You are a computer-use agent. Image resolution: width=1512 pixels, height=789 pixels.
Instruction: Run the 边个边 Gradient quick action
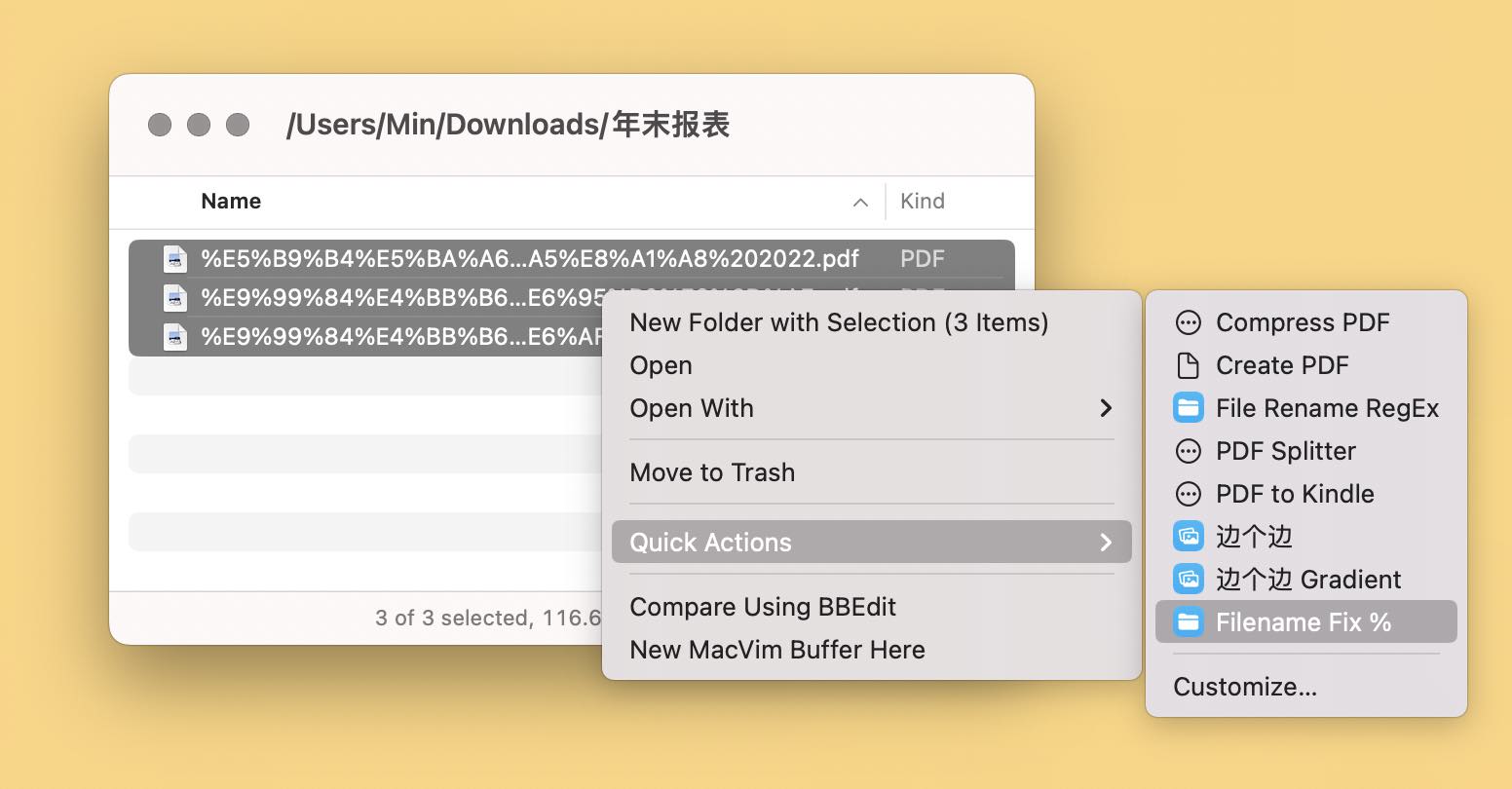pyautogui.click(x=1305, y=580)
